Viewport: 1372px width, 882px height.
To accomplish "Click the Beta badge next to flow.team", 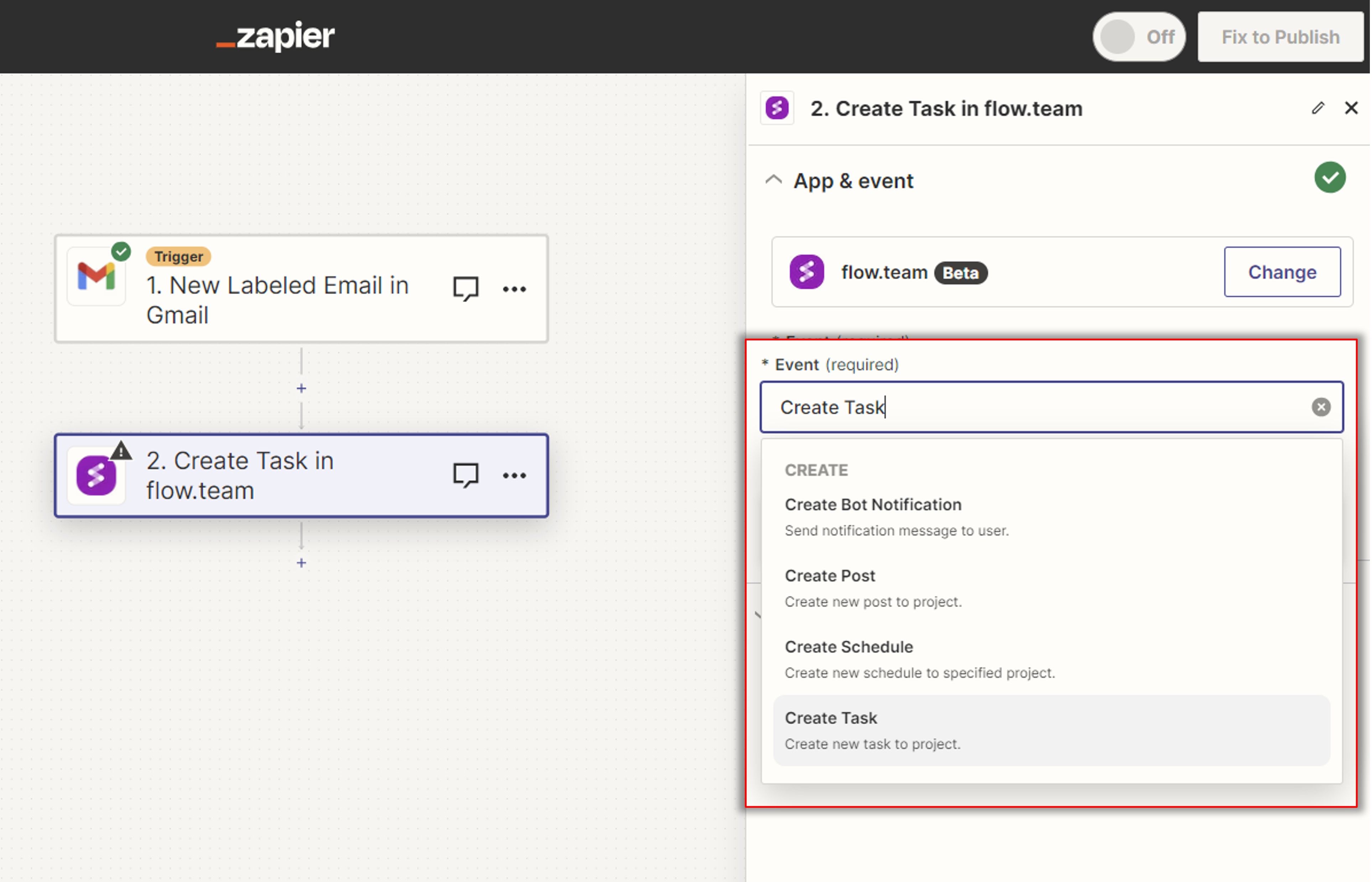I will (x=961, y=273).
